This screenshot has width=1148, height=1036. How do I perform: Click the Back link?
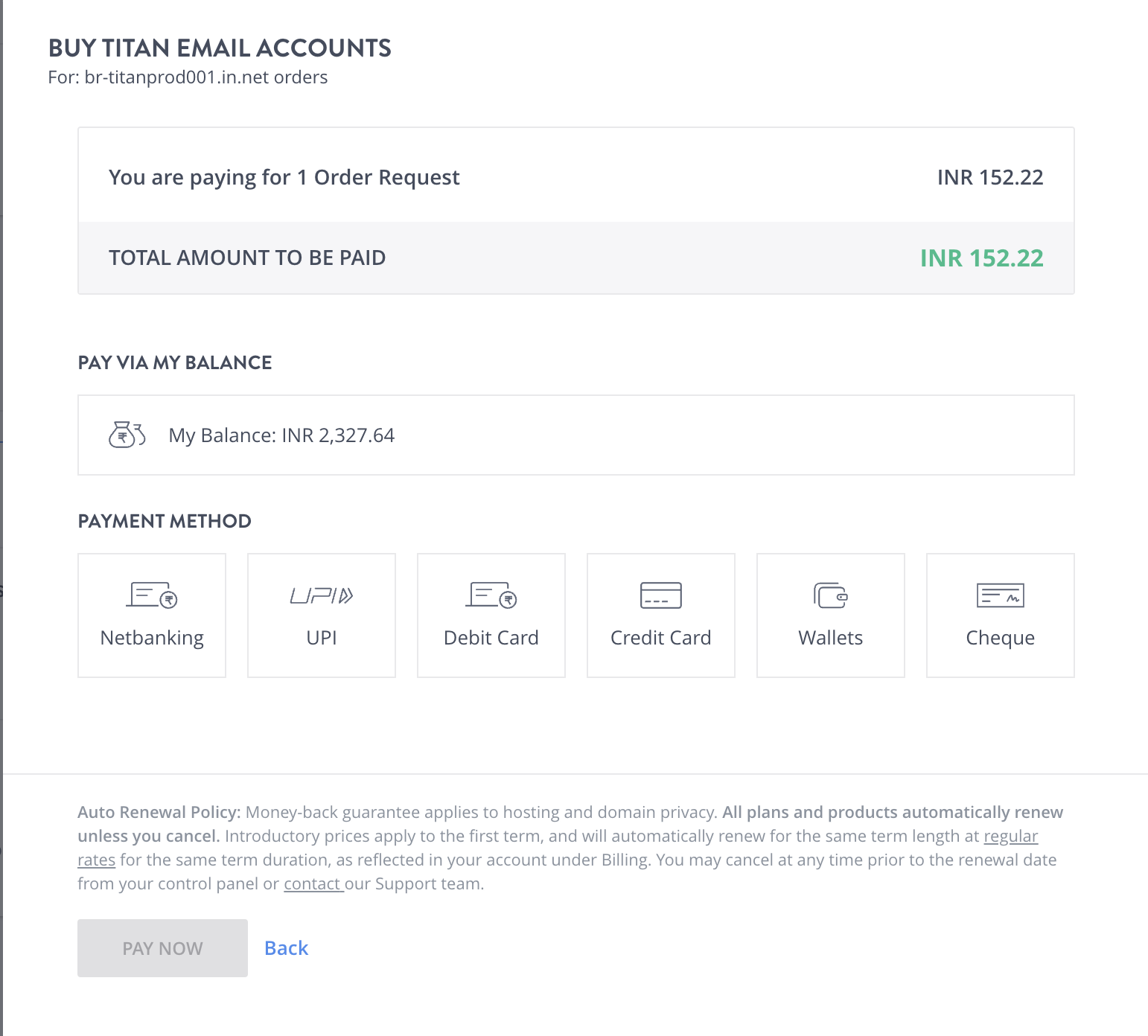(x=285, y=947)
